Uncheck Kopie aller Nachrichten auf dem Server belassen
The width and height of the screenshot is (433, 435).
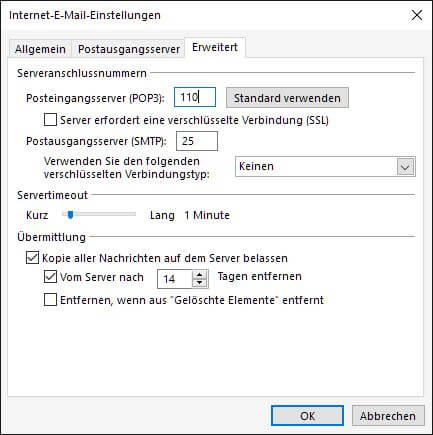(32, 258)
